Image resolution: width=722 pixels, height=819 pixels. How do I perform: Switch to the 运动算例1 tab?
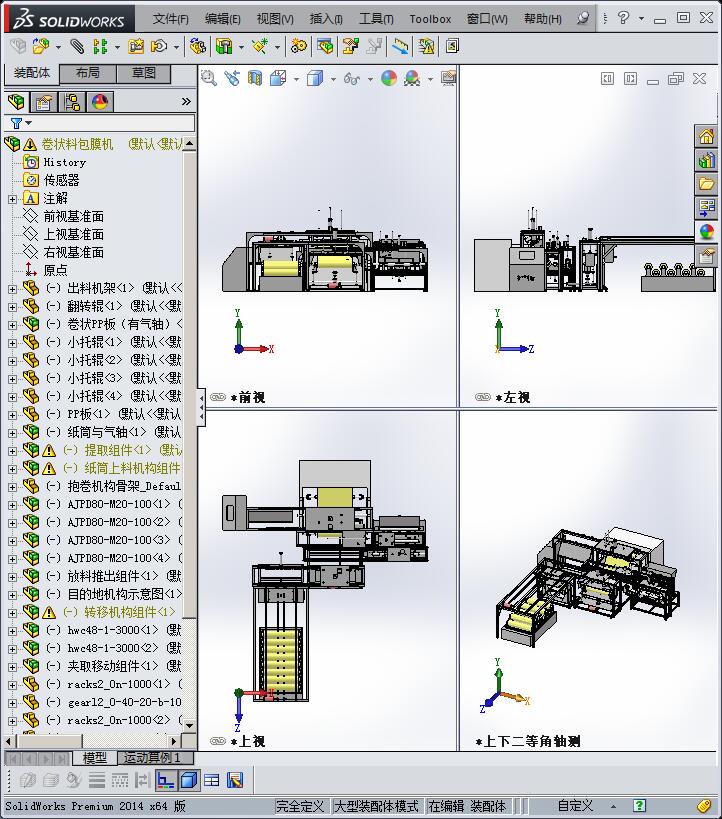155,757
